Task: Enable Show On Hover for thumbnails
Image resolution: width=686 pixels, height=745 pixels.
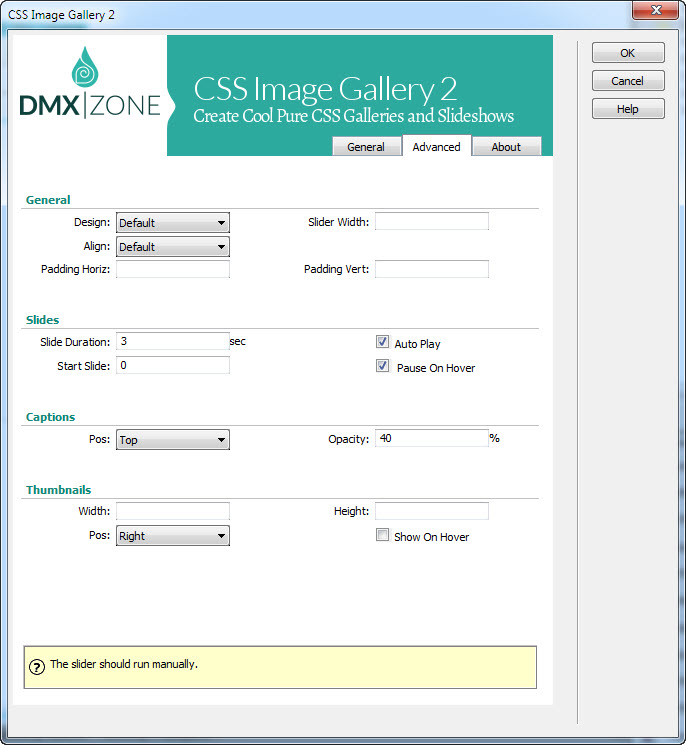Action: 382,535
